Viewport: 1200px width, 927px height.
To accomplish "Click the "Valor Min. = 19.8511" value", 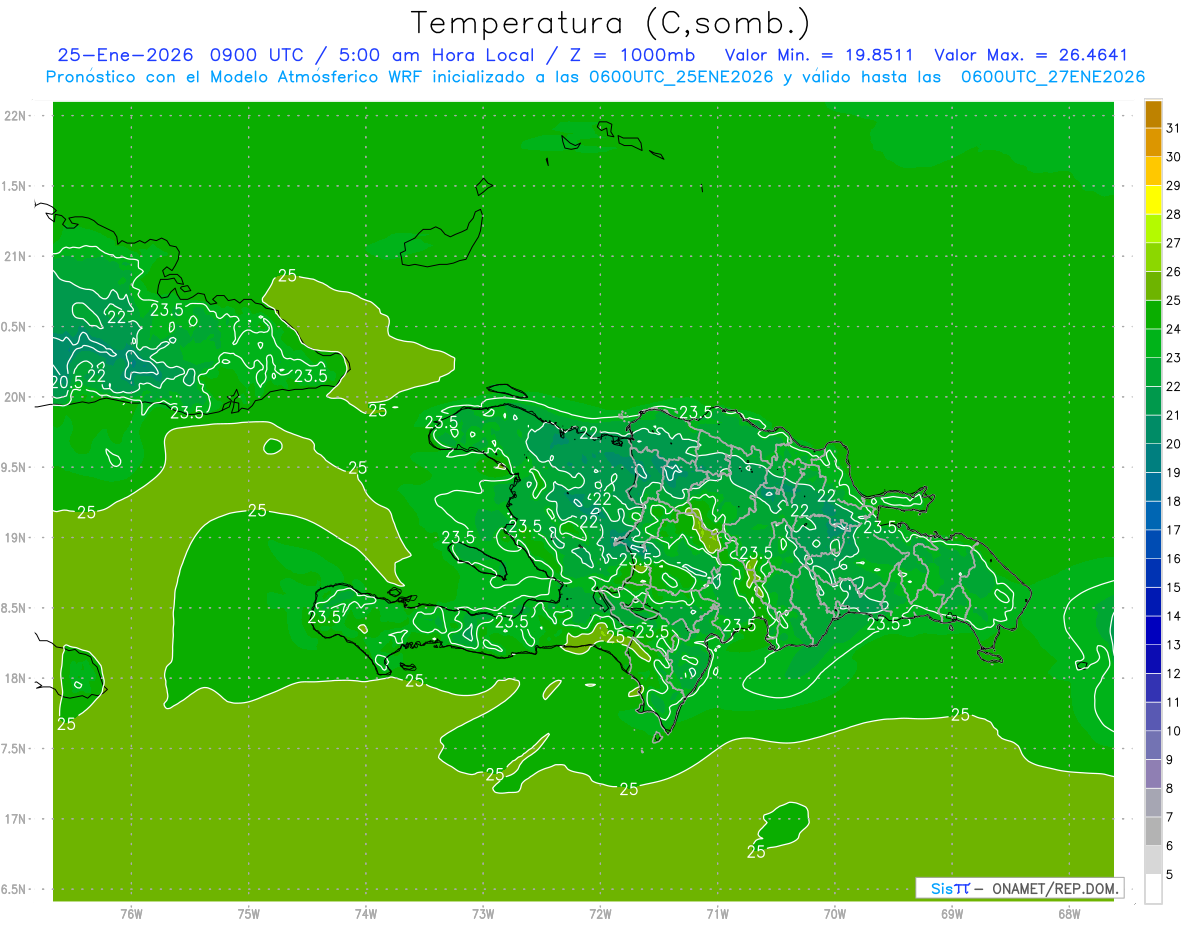I will tap(819, 55).
